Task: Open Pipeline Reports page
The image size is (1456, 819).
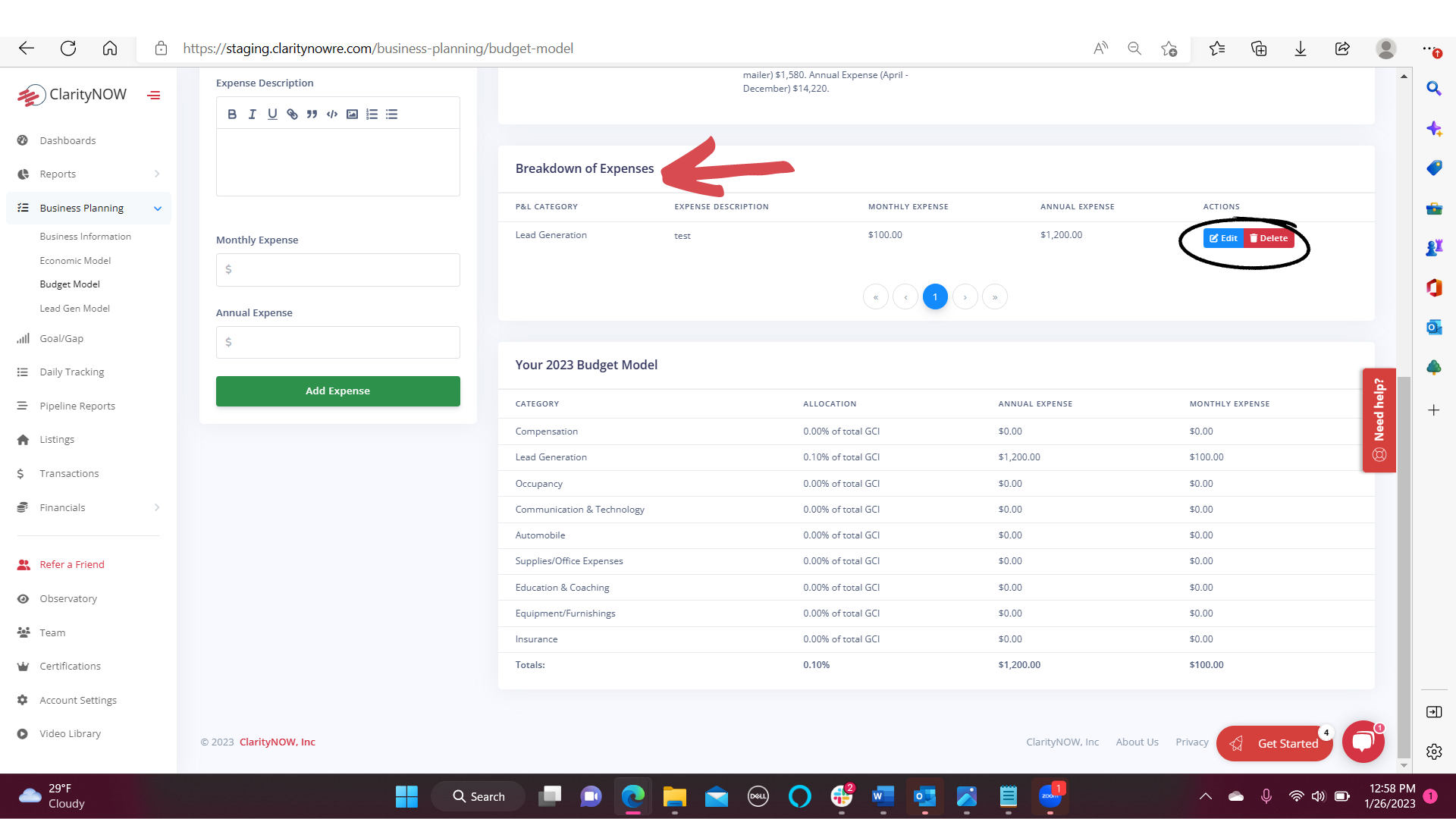Action: [77, 406]
